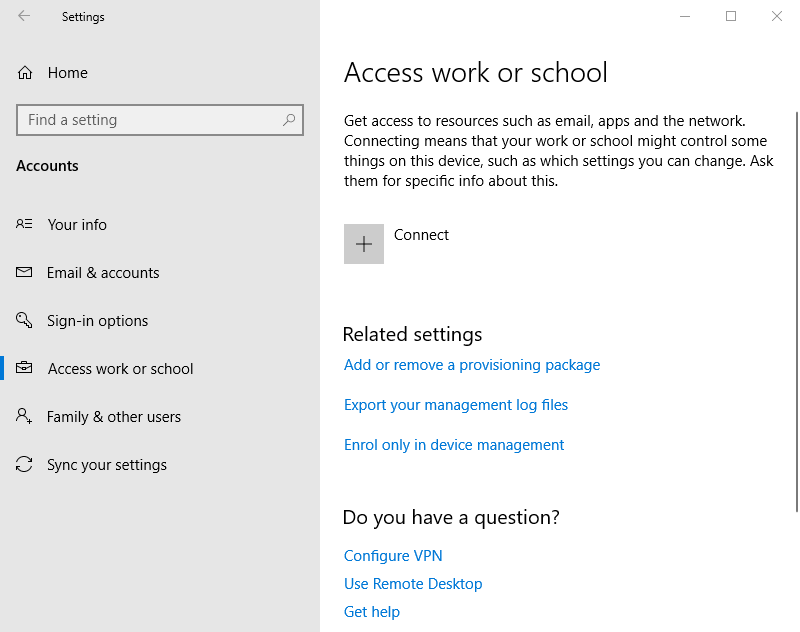This screenshot has width=800, height=632.
Task: Go to Email & accounts section
Action: click(x=103, y=273)
